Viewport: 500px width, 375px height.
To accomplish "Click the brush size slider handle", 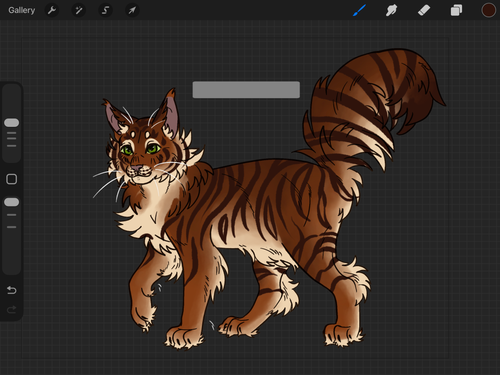I will click(x=12, y=123).
